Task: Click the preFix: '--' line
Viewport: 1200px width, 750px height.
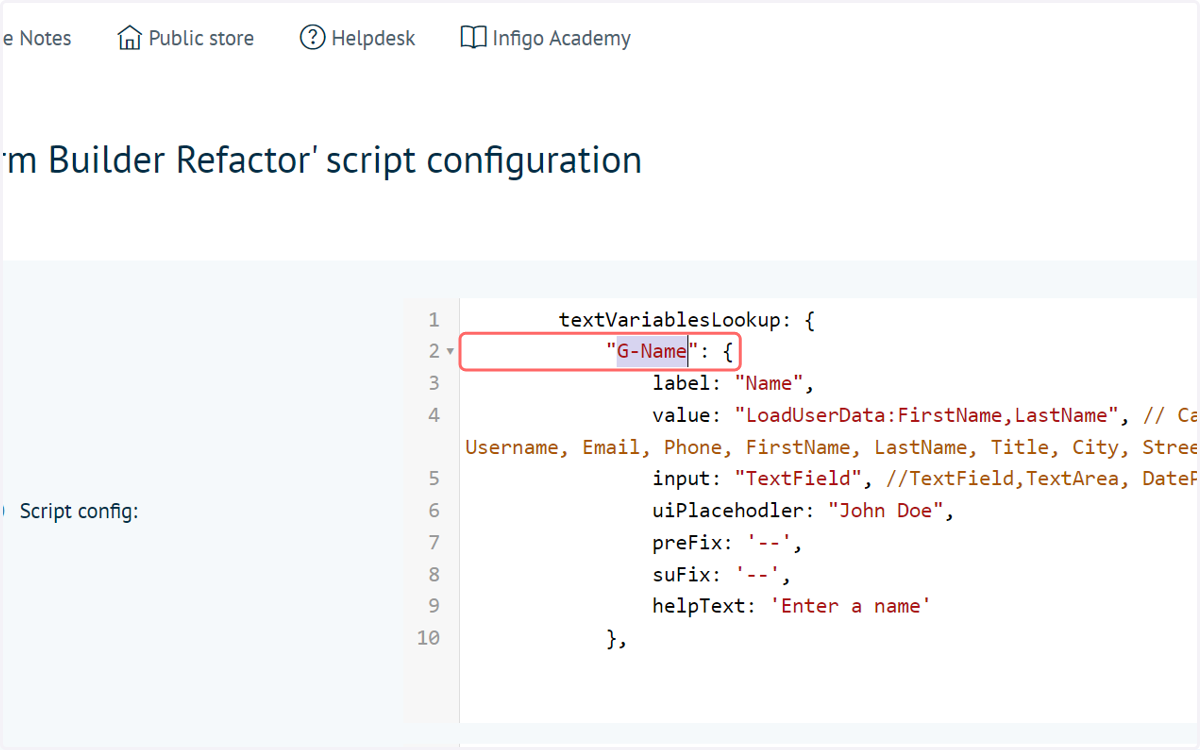Action: point(728,543)
